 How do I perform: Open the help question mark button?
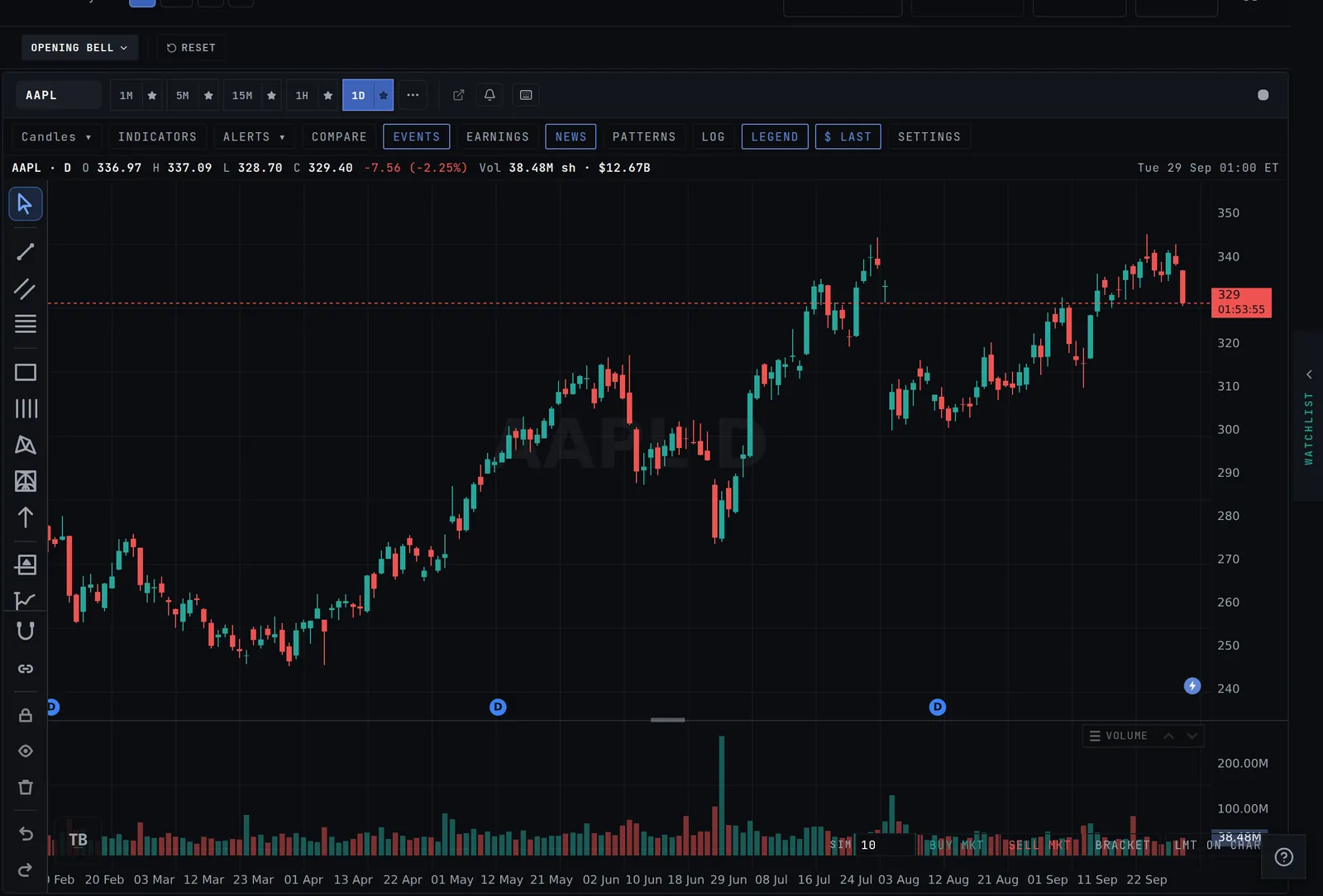1284,857
